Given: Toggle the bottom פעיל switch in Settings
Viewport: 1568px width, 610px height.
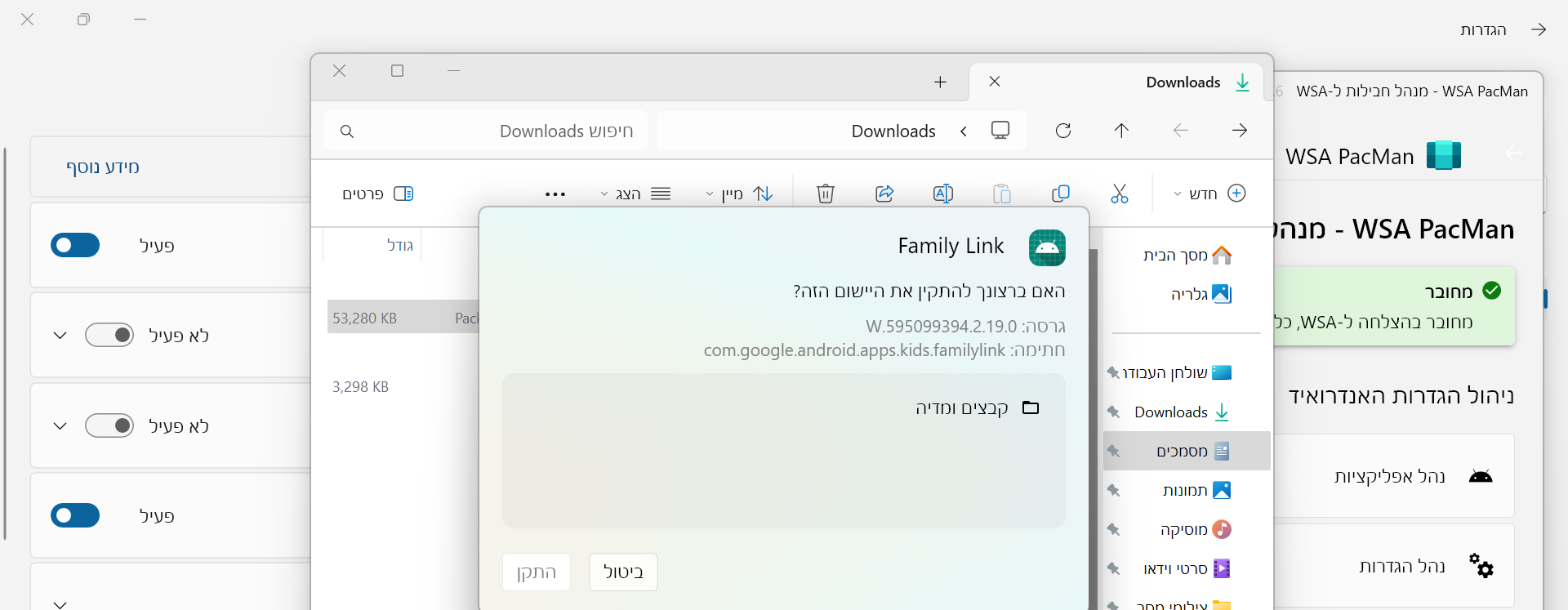Looking at the screenshot, I should click(x=75, y=515).
